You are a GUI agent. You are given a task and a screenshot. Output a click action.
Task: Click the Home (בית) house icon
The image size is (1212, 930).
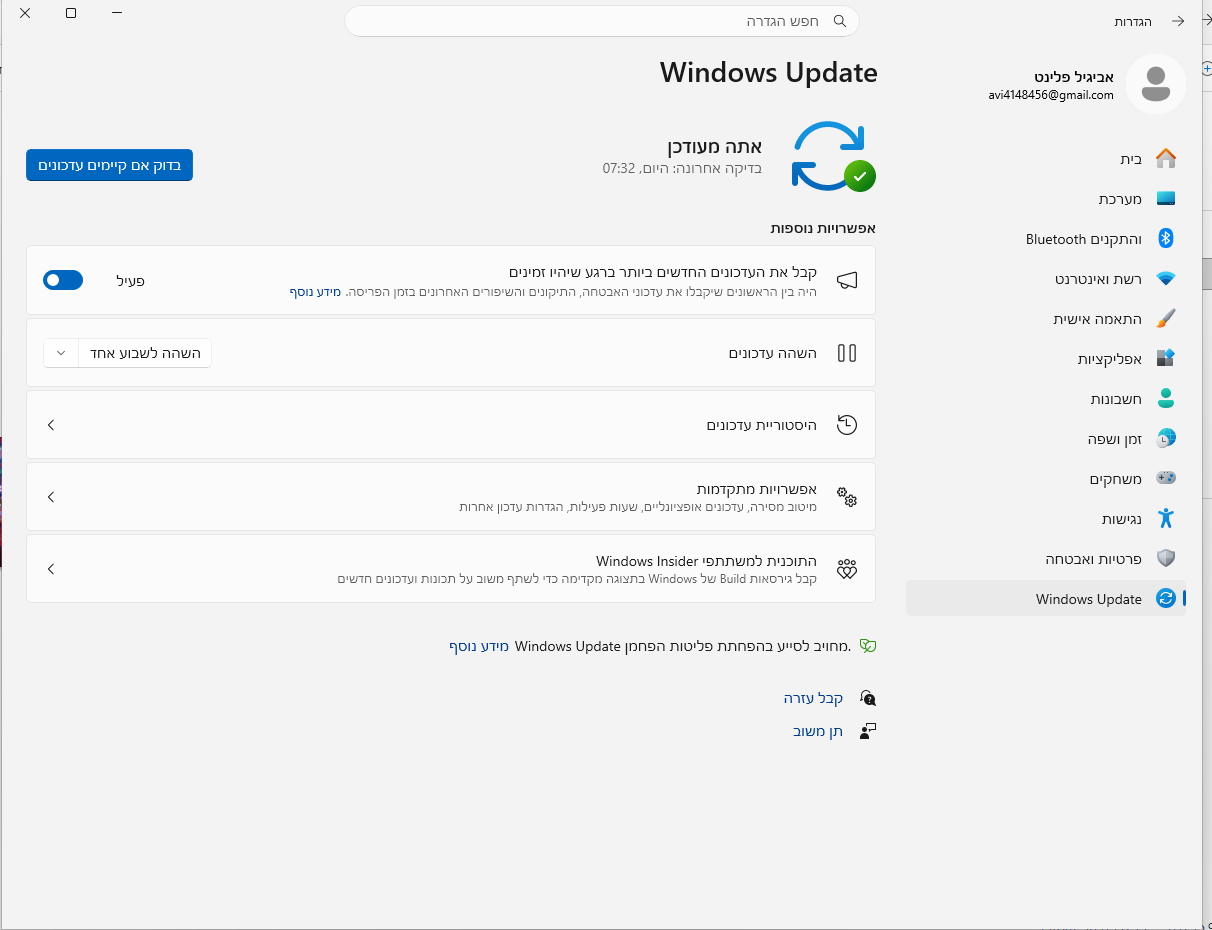pyautogui.click(x=1165, y=159)
